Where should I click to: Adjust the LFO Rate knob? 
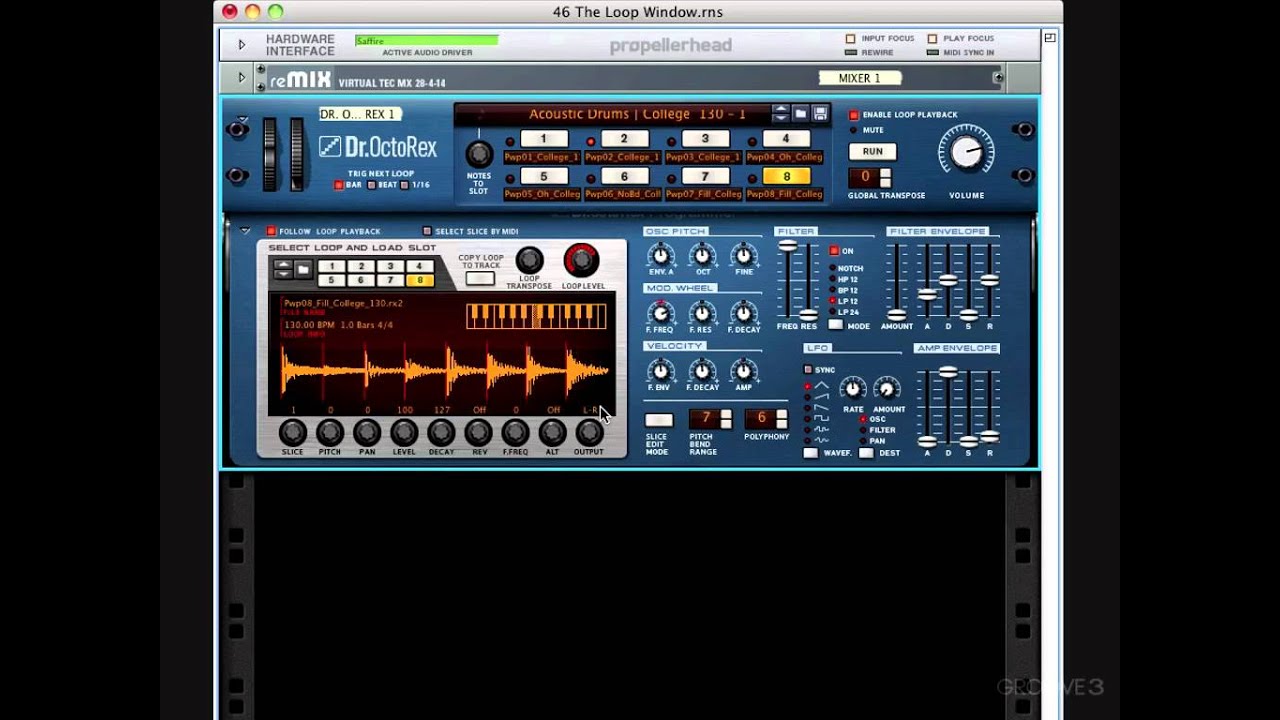pyautogui.click(x=852, y=390)
